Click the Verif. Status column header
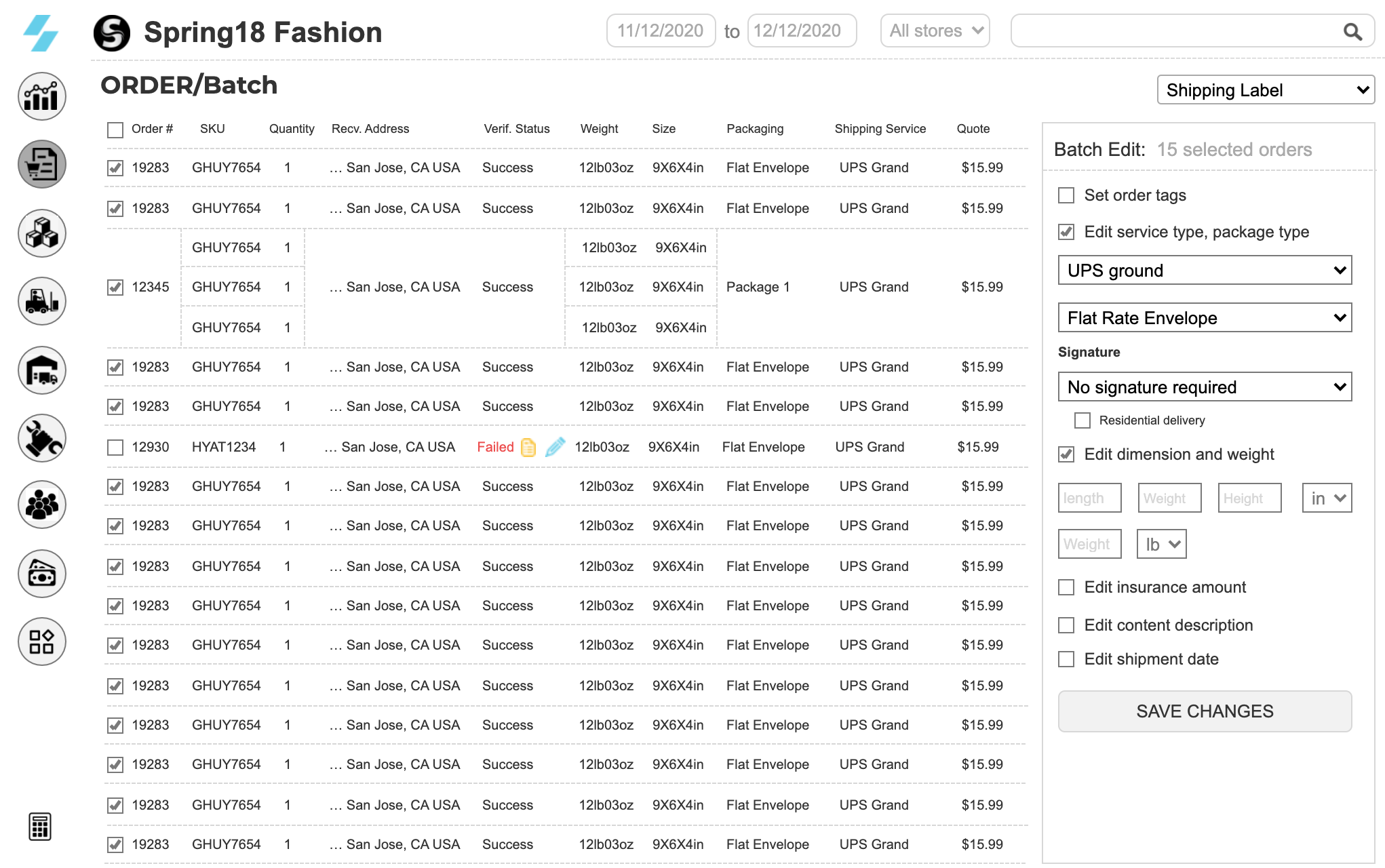 point(517,129)
